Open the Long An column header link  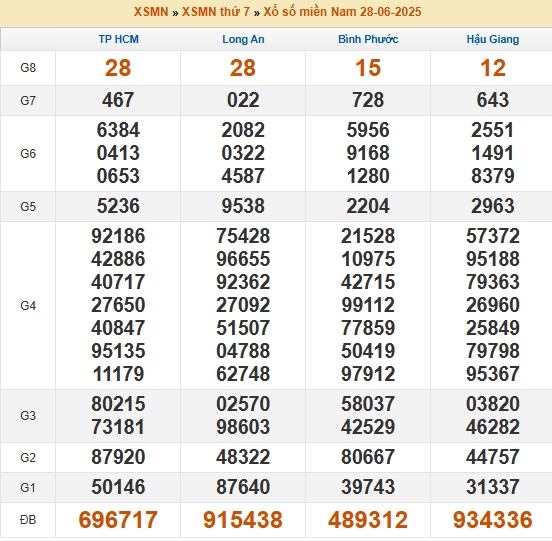[x=243, y=39]
